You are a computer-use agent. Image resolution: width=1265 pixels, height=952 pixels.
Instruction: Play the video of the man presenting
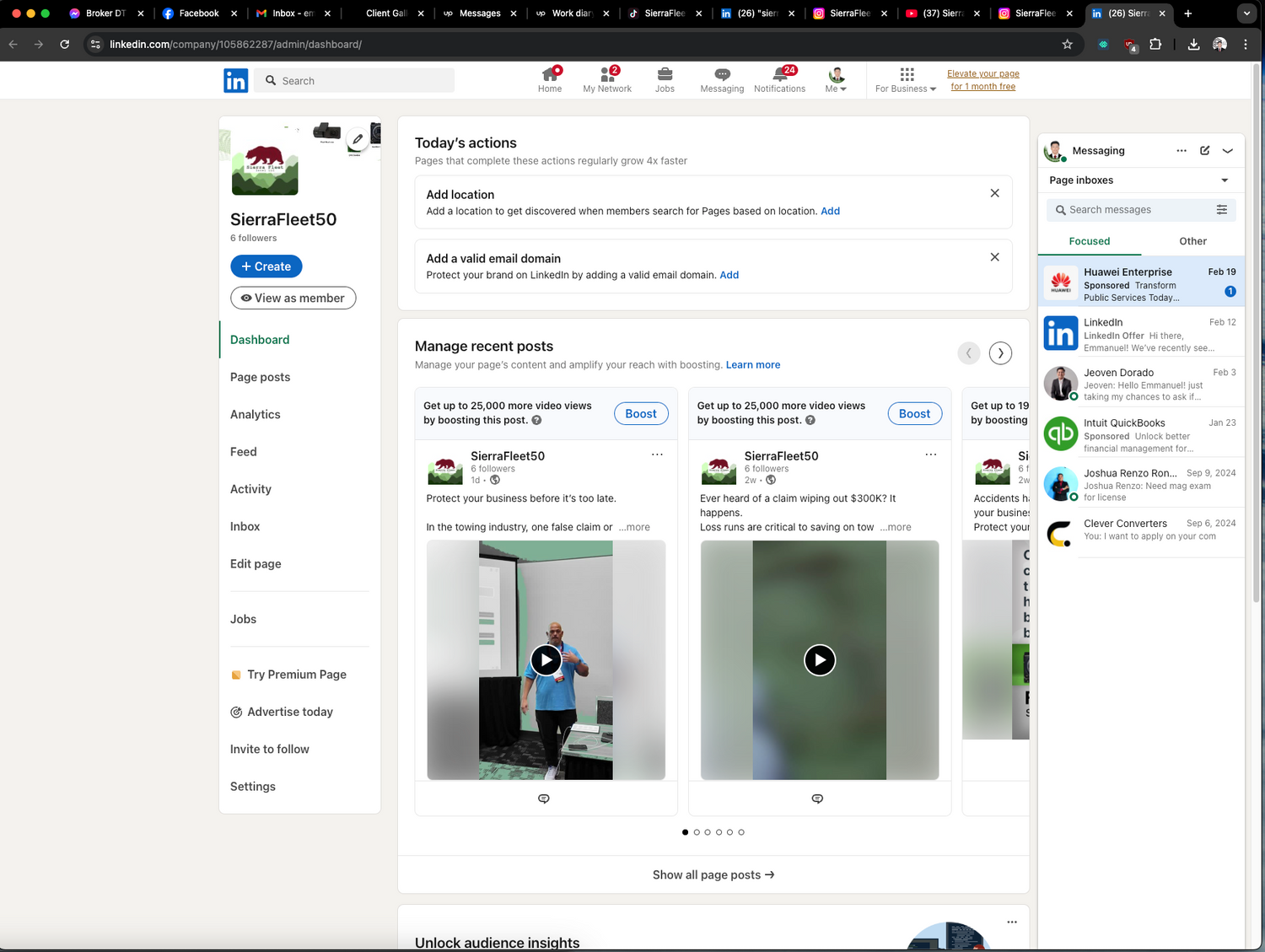pyautogui.click(x=546, y=659)
